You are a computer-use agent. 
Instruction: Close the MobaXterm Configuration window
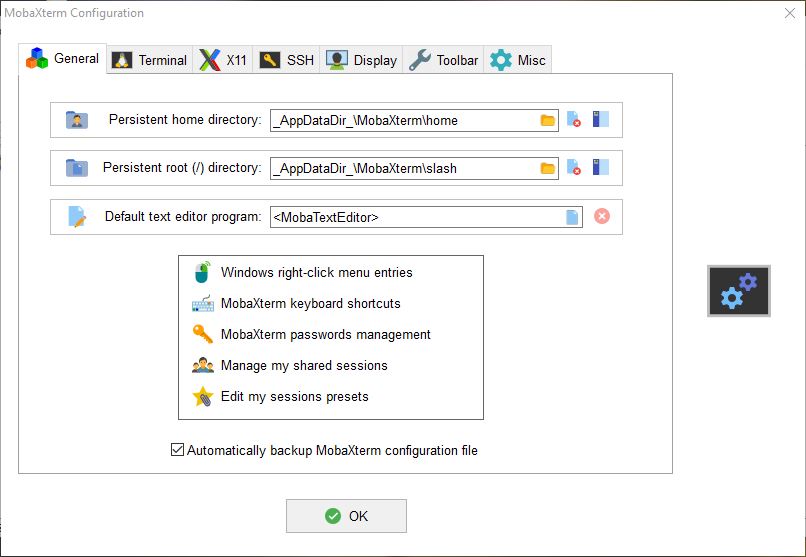point(790,13)
